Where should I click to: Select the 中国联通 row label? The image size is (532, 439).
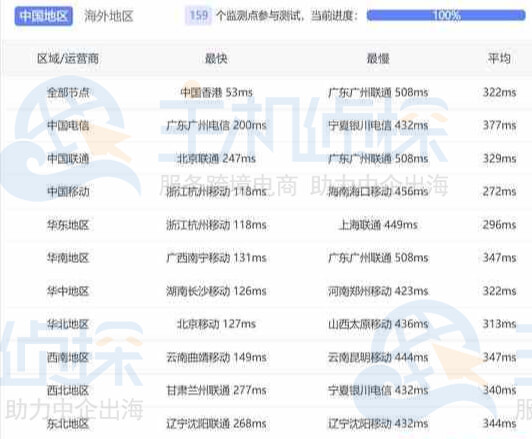point(68,158)
